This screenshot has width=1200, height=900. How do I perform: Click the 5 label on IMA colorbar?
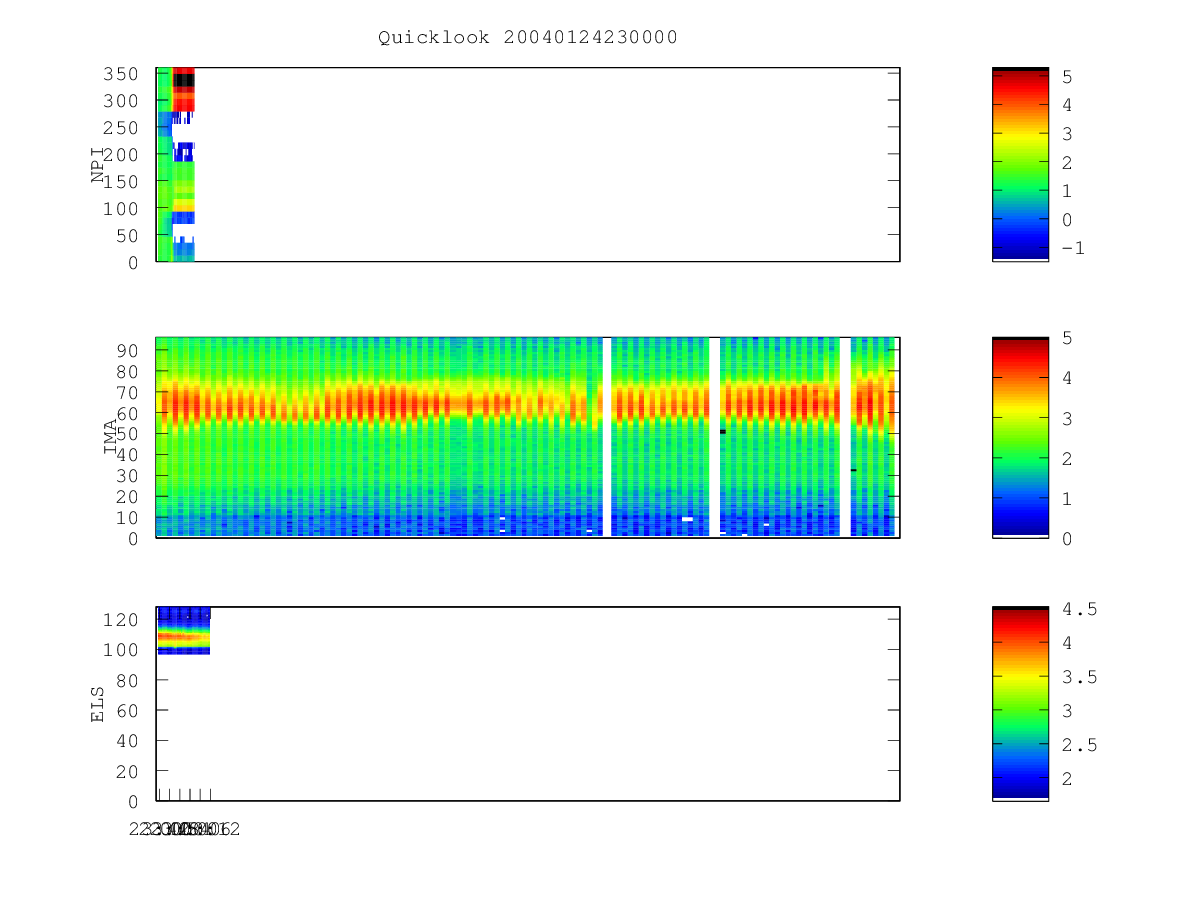(1066, 338)
